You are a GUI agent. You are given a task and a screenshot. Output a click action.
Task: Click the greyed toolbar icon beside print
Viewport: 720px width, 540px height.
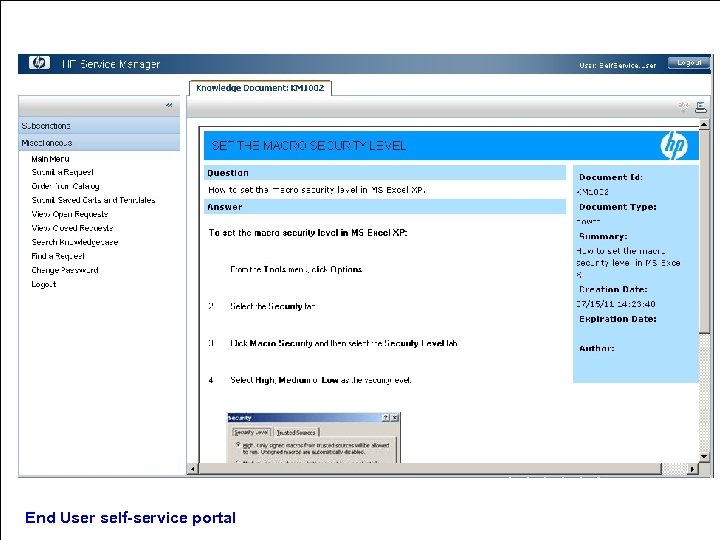pos(684,107)
